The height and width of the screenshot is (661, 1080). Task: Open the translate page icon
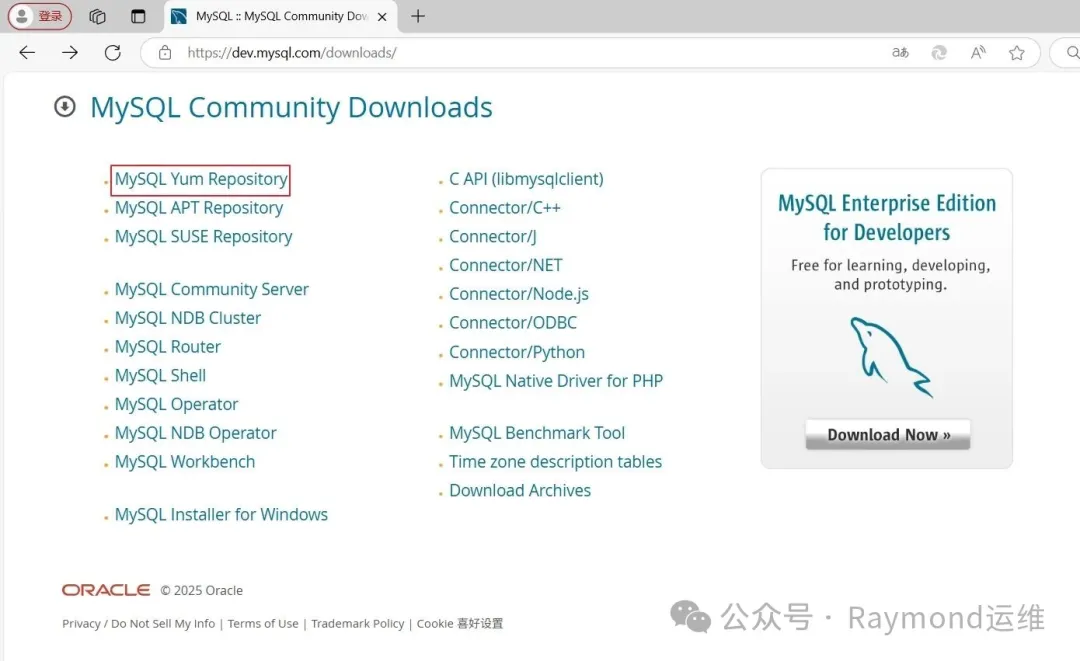900,52
